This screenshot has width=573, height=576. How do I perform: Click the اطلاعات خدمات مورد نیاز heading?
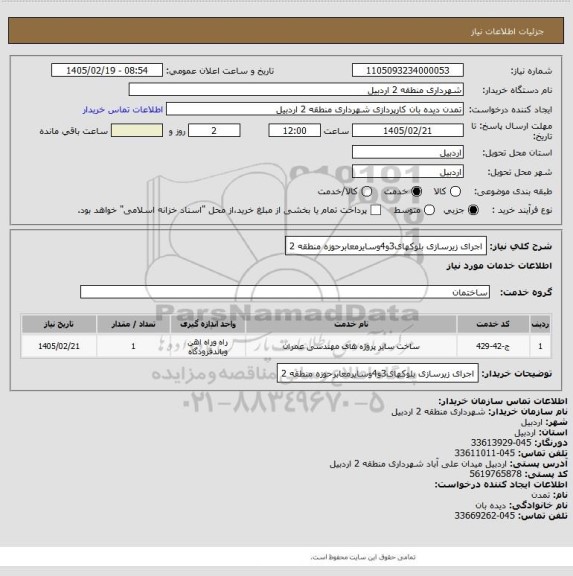pos(499,266)
